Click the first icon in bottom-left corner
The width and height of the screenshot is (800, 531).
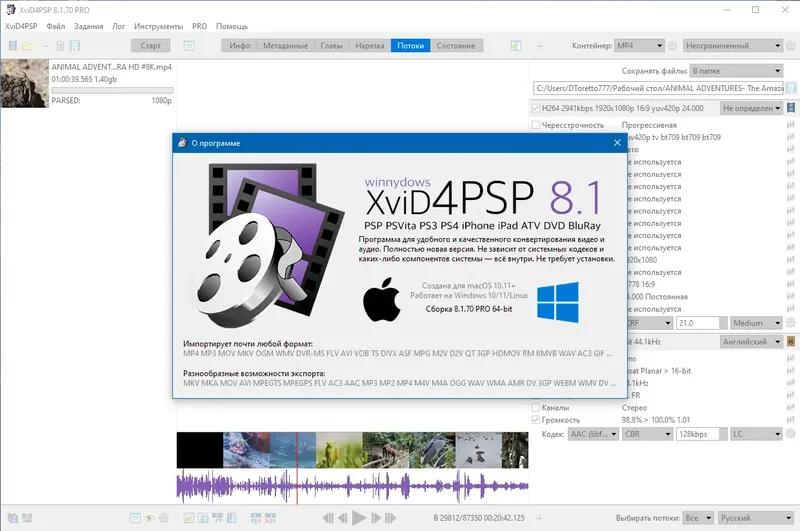(13, 518)
